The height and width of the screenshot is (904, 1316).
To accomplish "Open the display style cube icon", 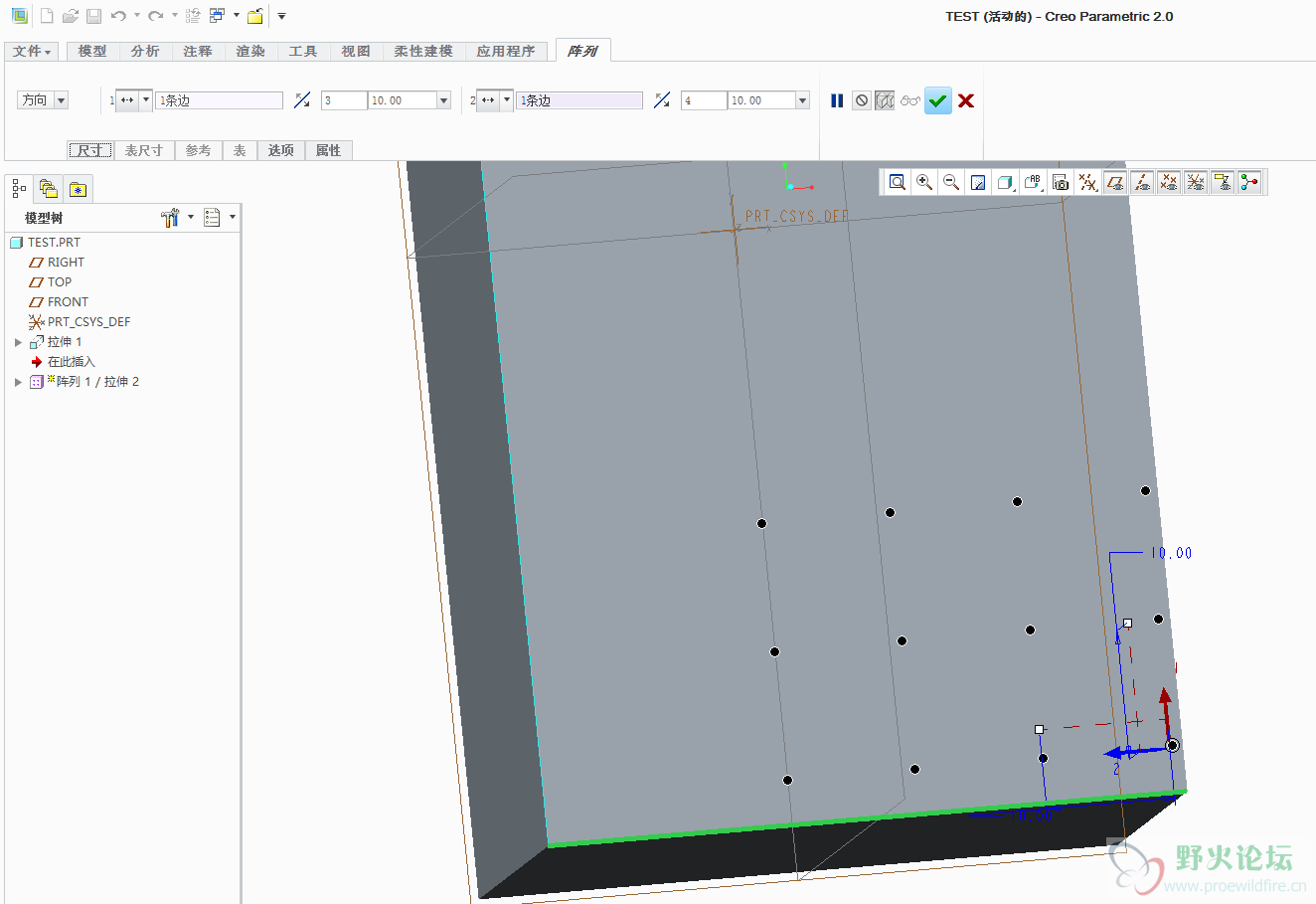I will pos(1005,182).
